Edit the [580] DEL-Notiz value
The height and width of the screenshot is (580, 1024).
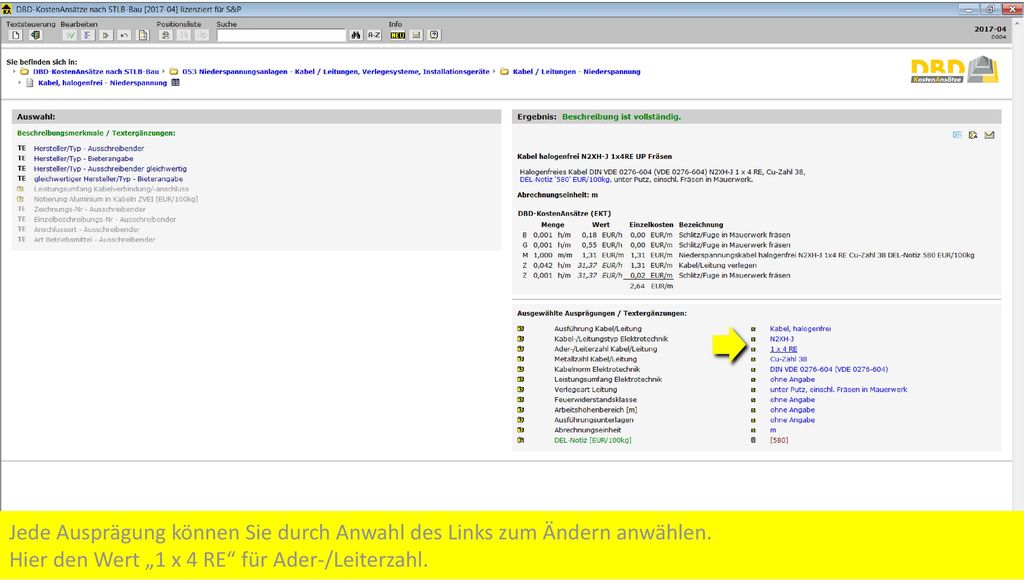pyautogui.click(x=778, y=440)
